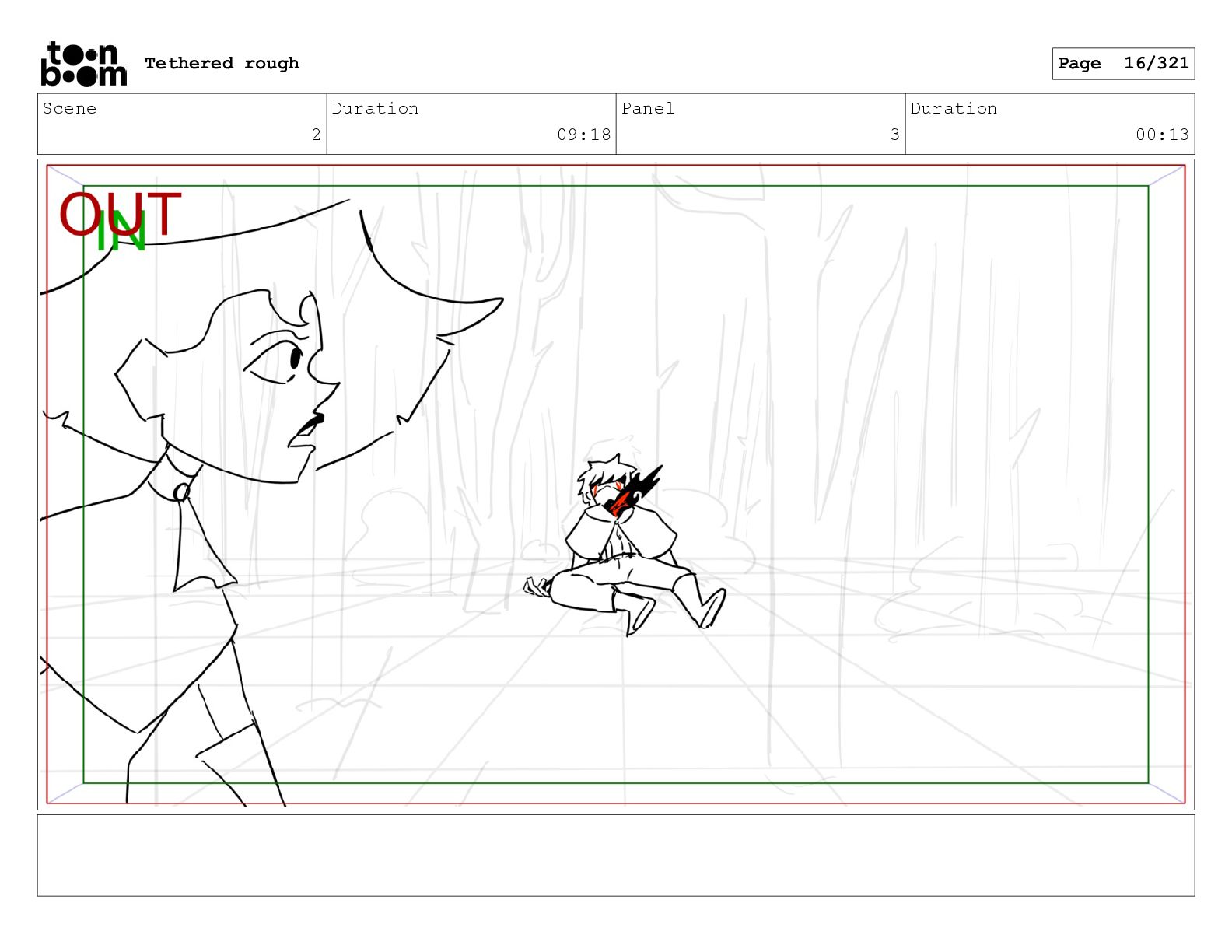This screenshot has width=1232, height=952.
Task: Click the panel duration value '00:13'
Action: (1162, 135)
